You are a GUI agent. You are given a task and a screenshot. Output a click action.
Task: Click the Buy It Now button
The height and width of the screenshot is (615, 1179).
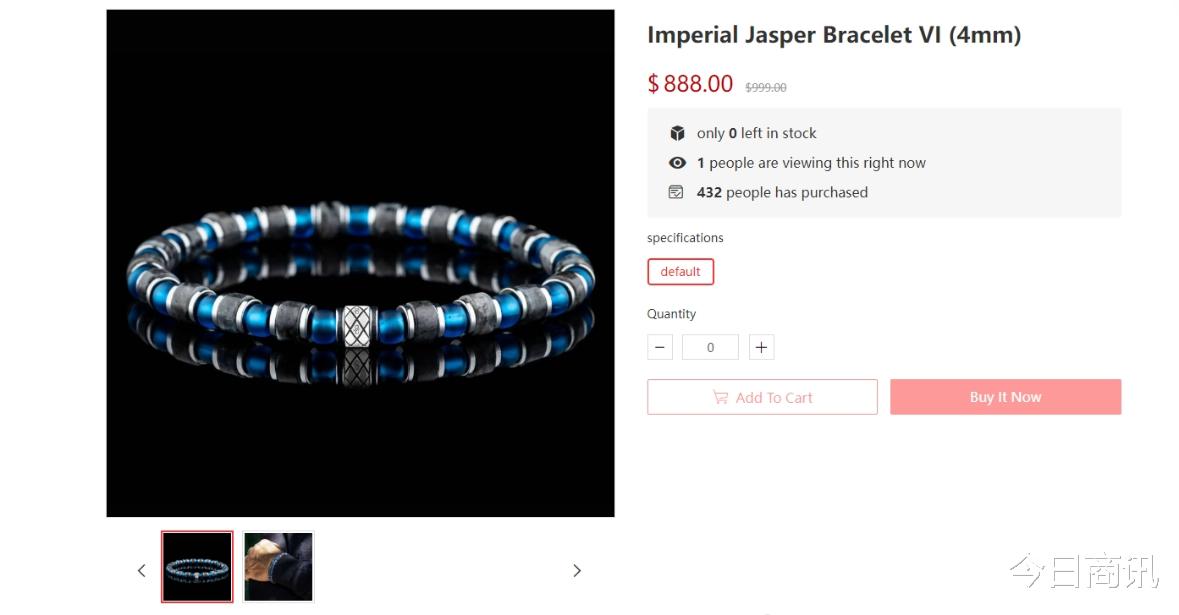pos(1005,397)
